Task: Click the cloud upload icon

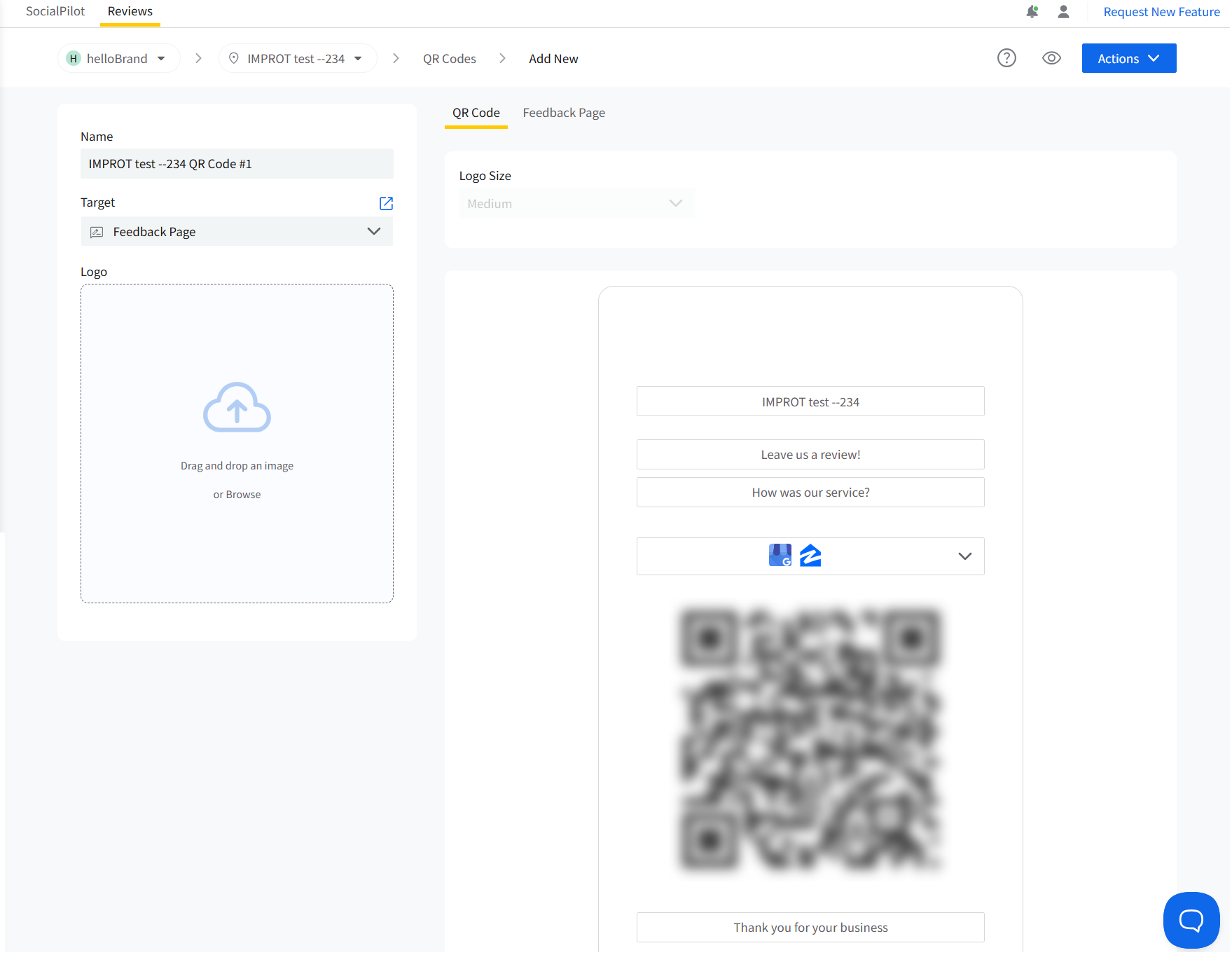Action: click(237, 407)
